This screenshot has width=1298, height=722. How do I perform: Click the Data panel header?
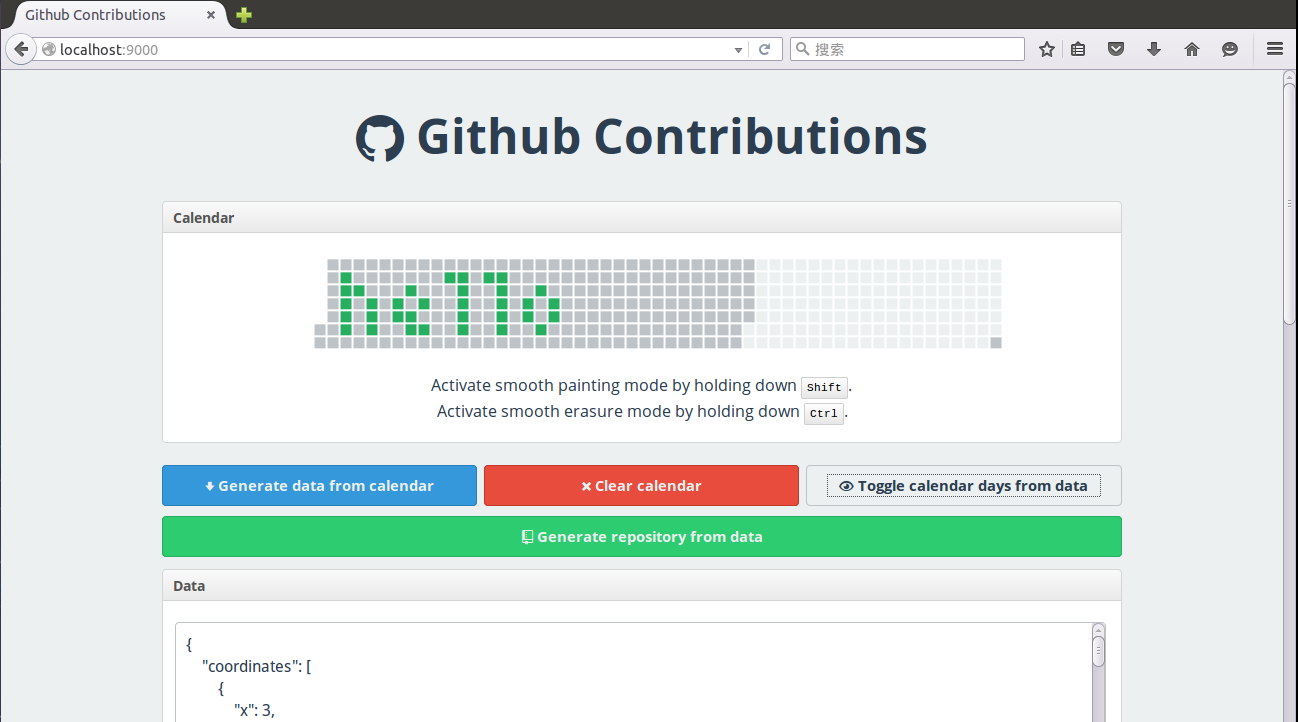pos(642,585)
